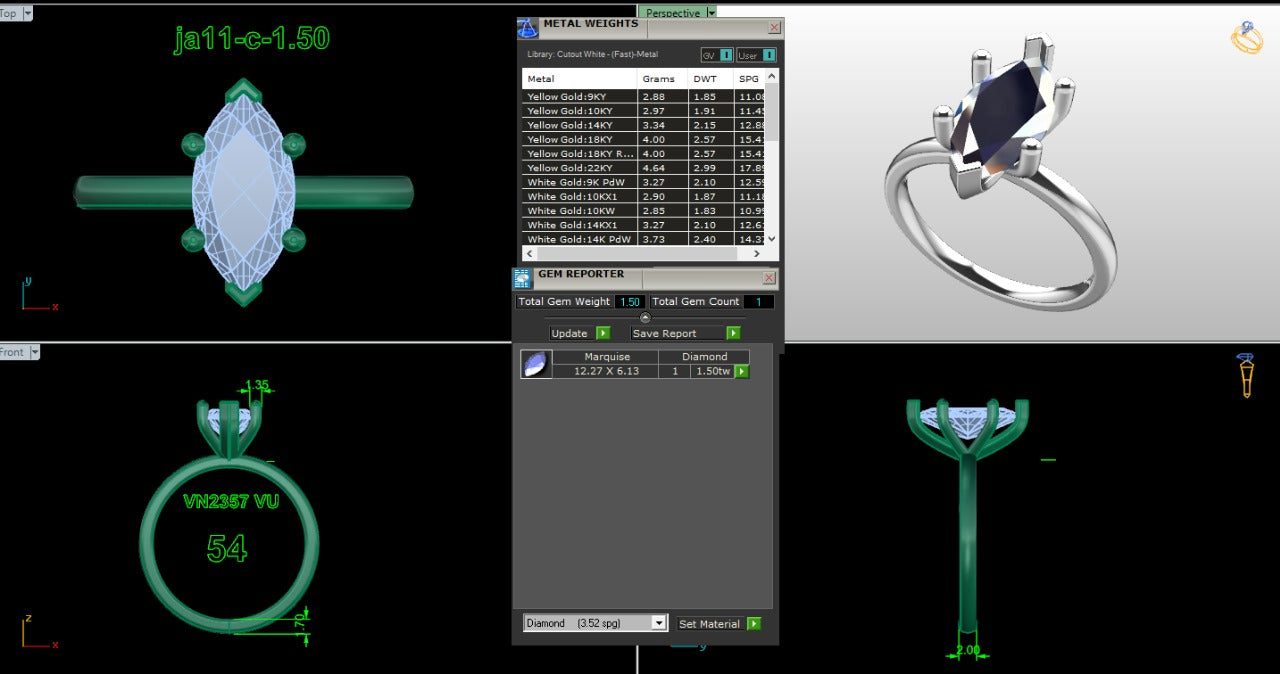The image size is (1280, 674).
Task: Select the White Gold:10KX1 row
Action: 644,196
